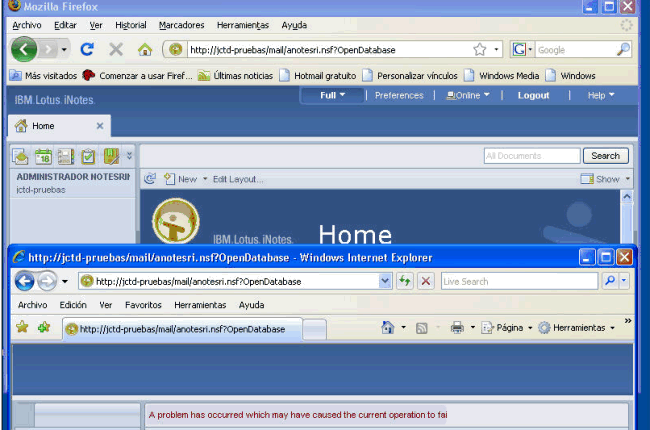The height and width of the screenshot is (430, 650).
Task: Click iNotes scrollbar up arrow
Action: (x=627, y=196)
